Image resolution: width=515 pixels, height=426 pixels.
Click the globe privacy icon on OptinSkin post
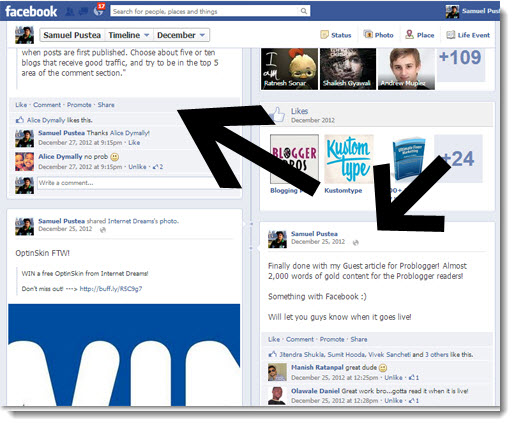[103, 230]
